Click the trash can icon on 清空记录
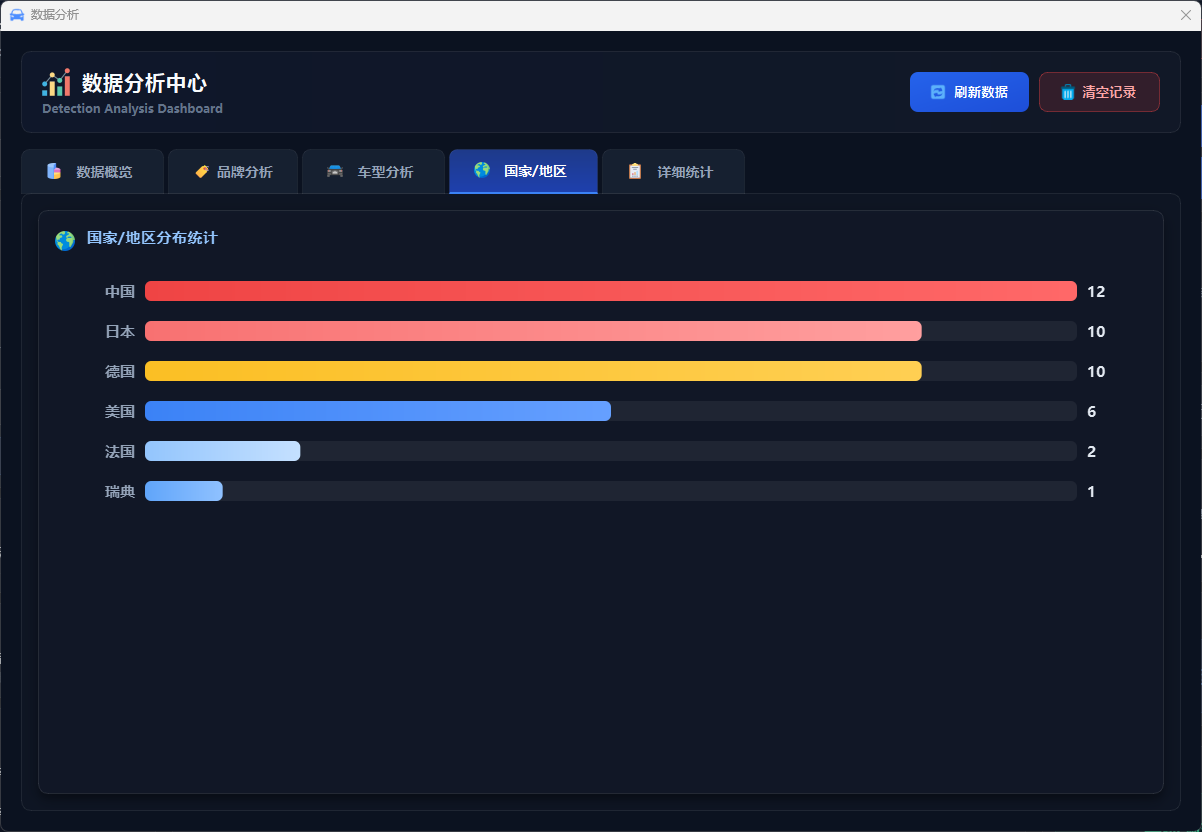This screenshot has width=1202, height=832. (1068, 92)
